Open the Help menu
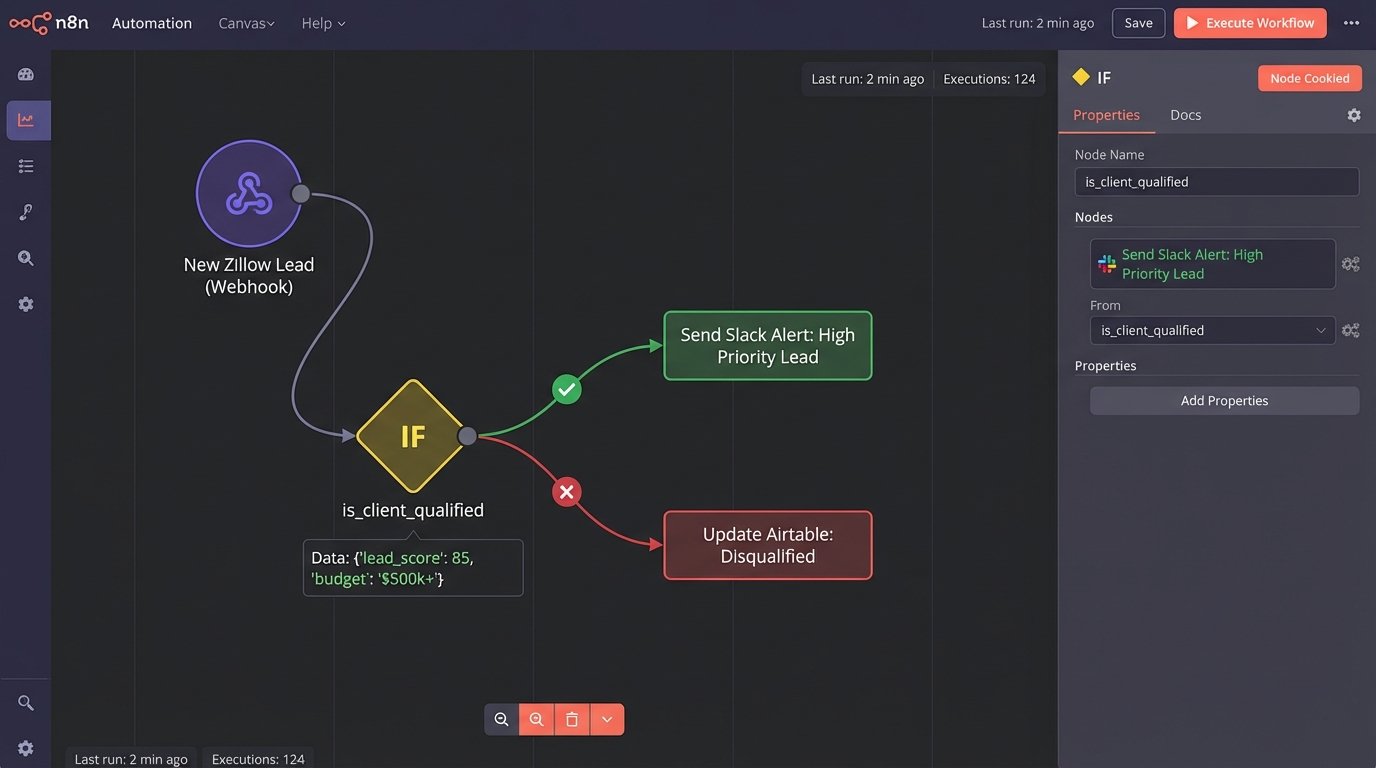 click(x=323, y=23)
